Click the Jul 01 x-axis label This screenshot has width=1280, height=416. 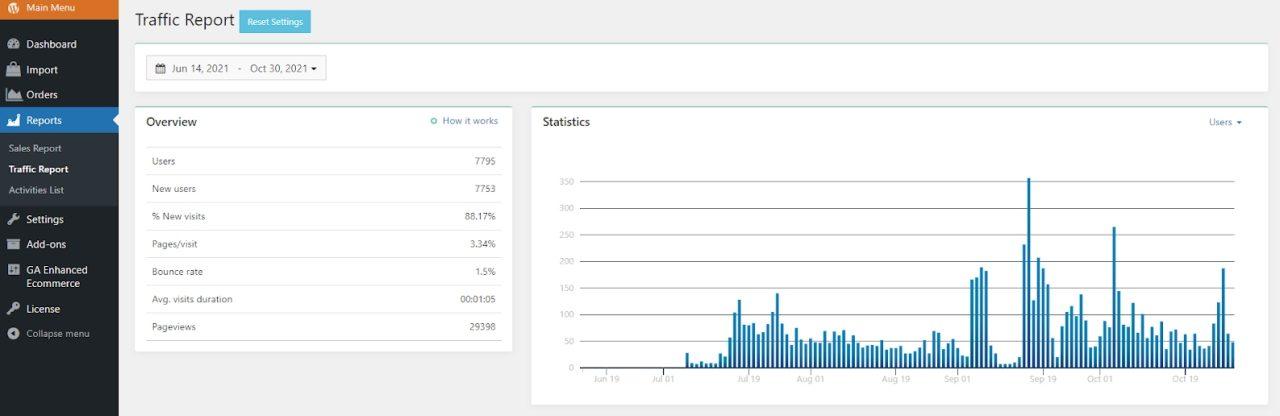(x=664, y=380)
